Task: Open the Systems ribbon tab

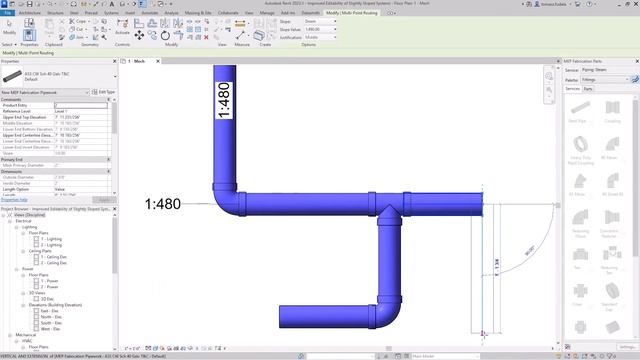Action: 111,13
